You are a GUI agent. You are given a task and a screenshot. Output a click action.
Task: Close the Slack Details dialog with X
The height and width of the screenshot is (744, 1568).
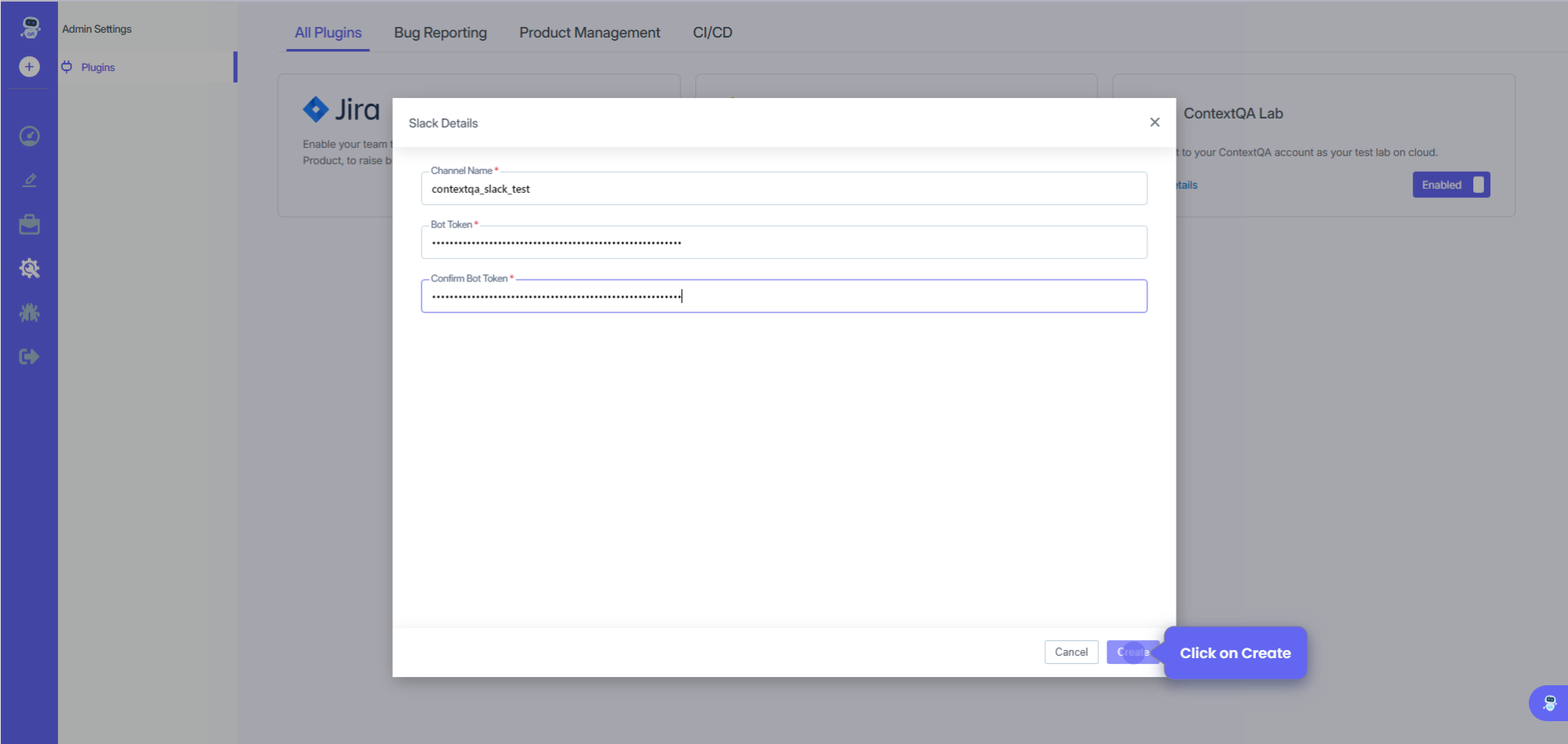click(x=1155, y=123)
